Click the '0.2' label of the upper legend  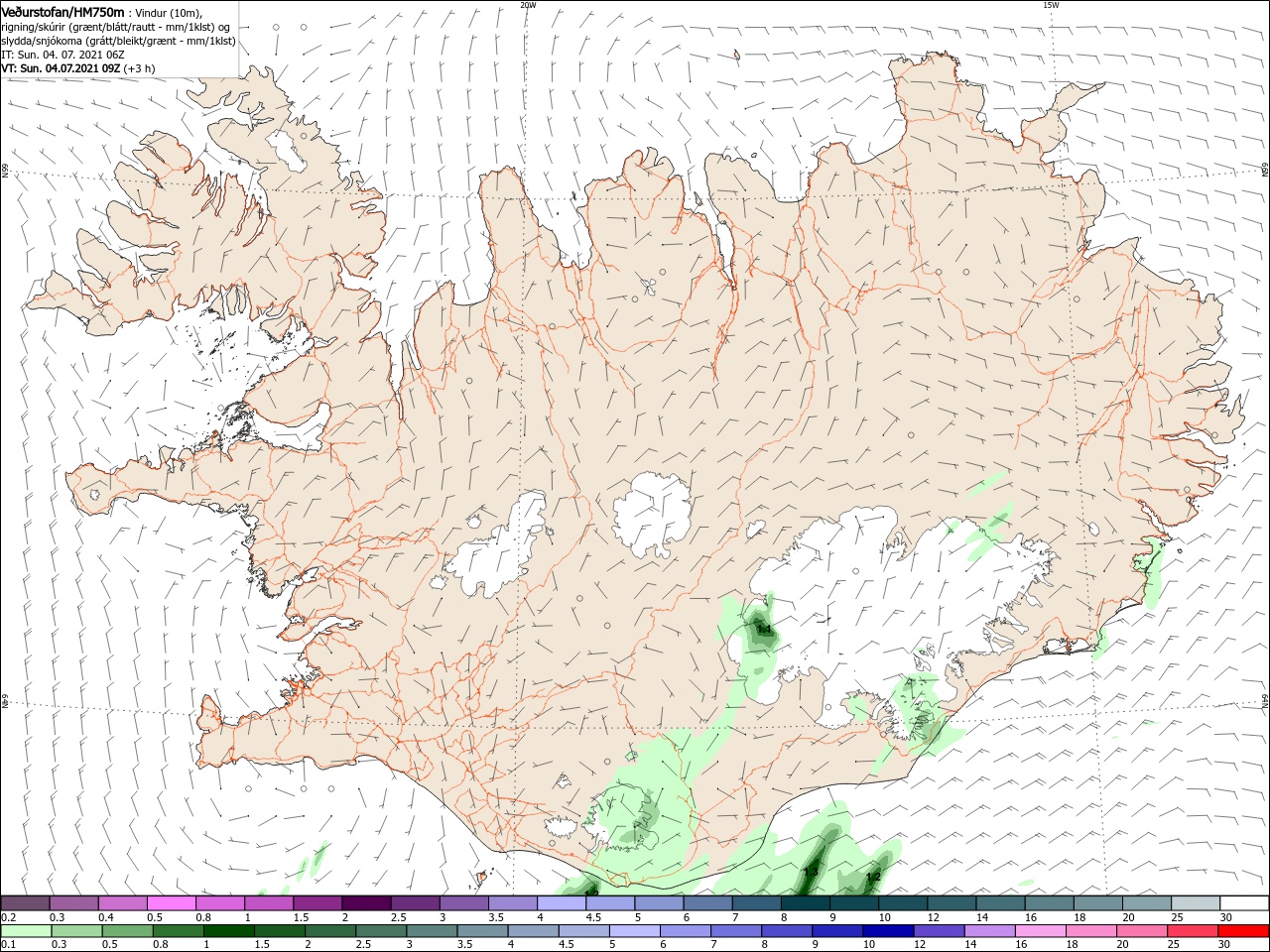pyautogui.click(x=8, y=917)
